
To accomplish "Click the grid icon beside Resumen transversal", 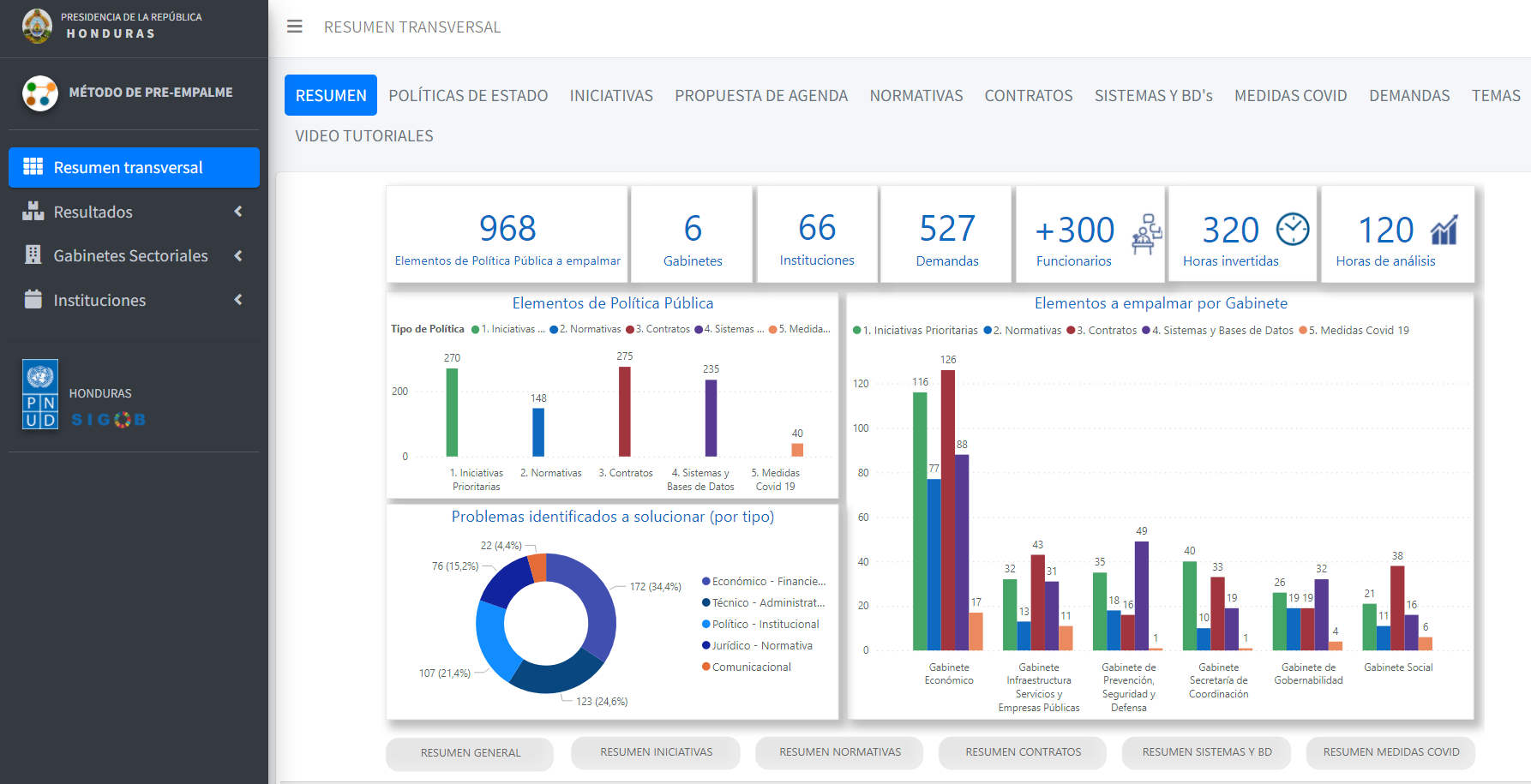I will [x=33, y=166].
